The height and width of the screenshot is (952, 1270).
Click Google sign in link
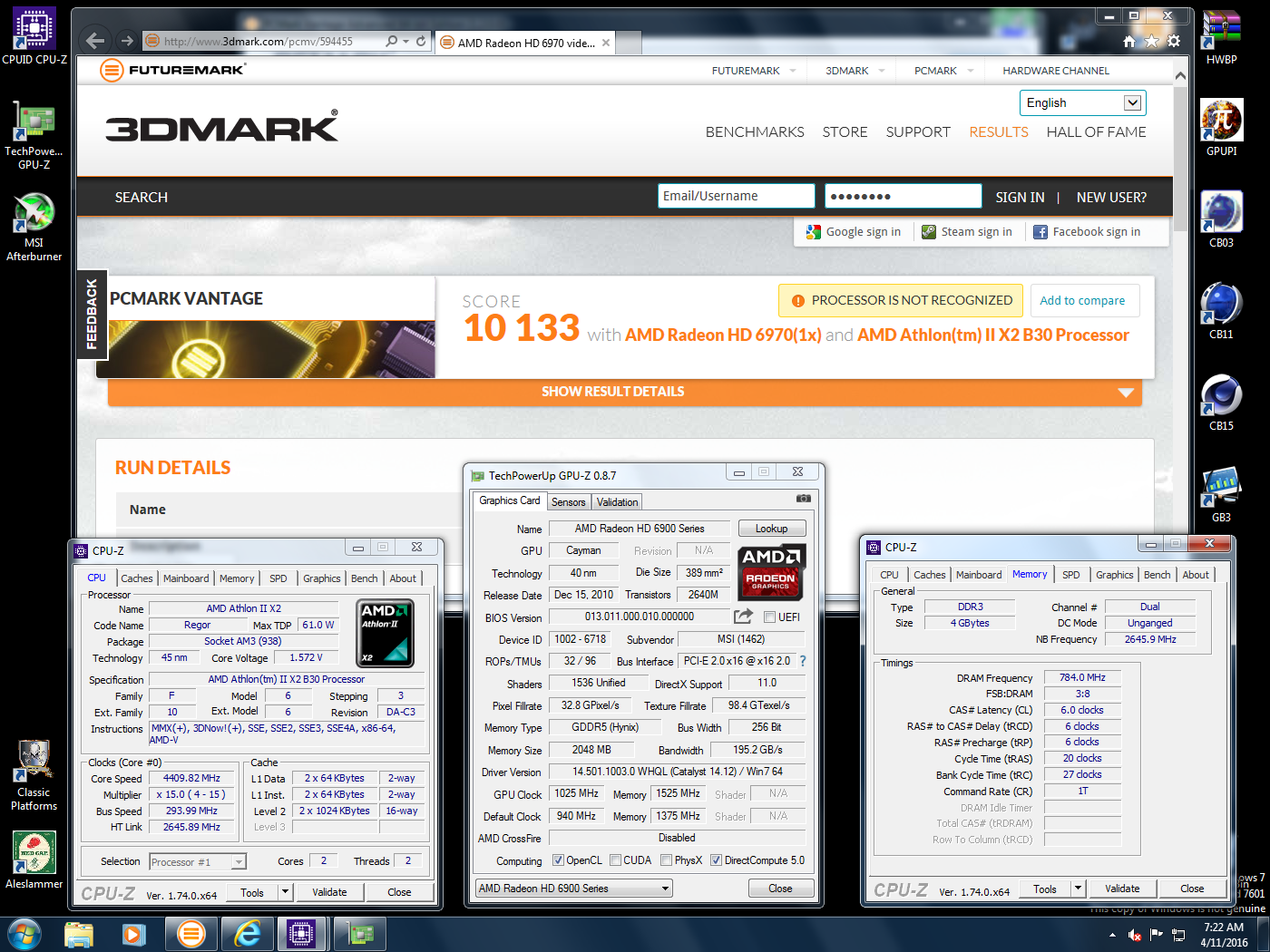click(854, 232)
